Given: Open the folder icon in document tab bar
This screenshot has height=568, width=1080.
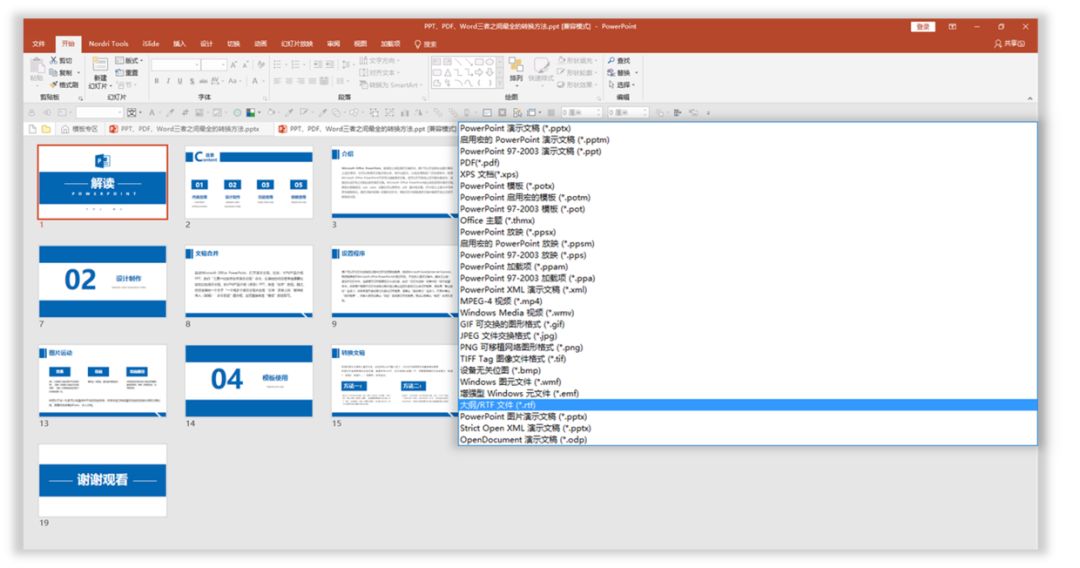Looking at the screenshot, I should point(46,129).
